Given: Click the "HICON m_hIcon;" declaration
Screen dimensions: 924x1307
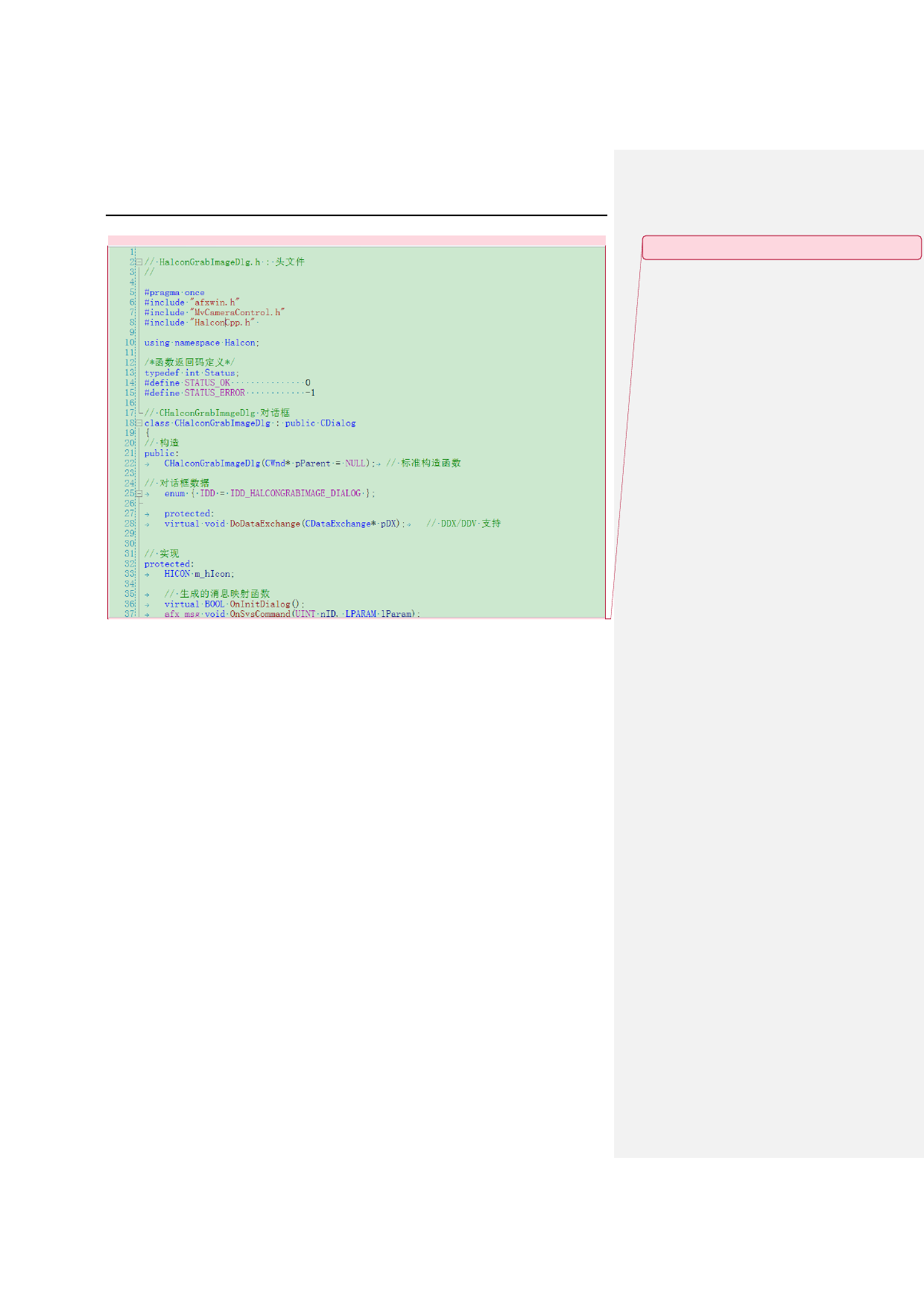Looking at the screenshot, I should [x=199, y=574].
